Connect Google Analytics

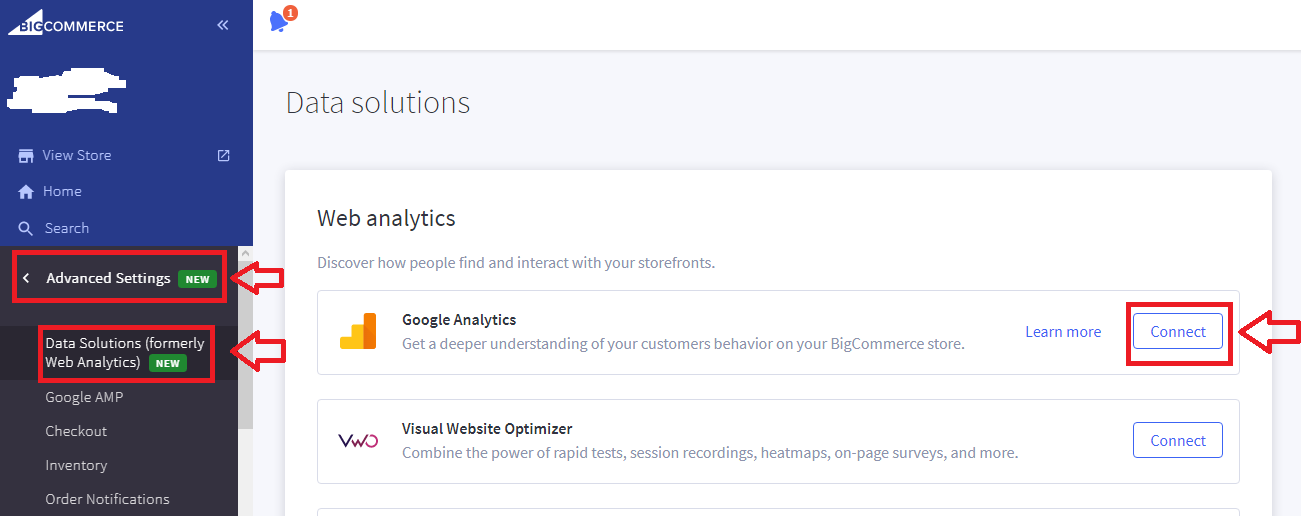[x=1177, y=332]
